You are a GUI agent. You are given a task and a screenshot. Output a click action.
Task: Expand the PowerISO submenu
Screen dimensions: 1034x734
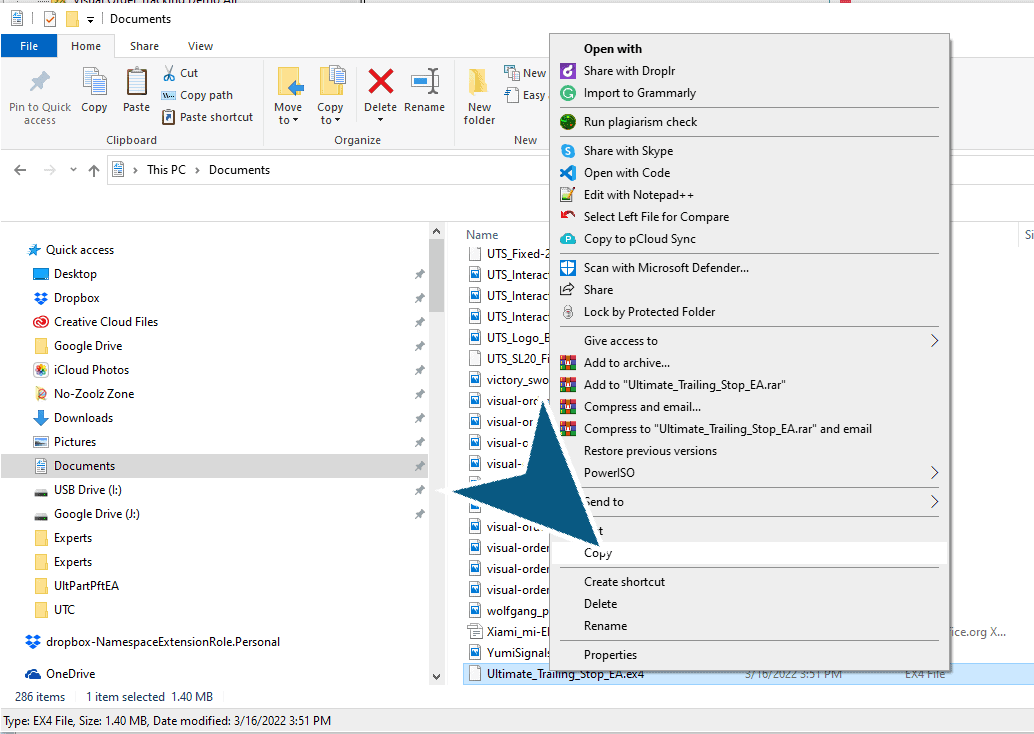click(x=749, y=473)
